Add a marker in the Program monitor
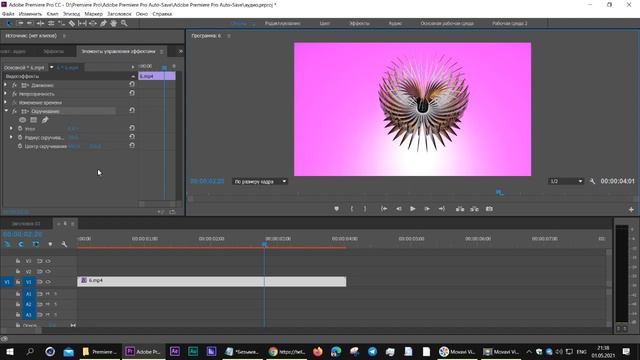This screenshot has width=640, height=360. 336,209
